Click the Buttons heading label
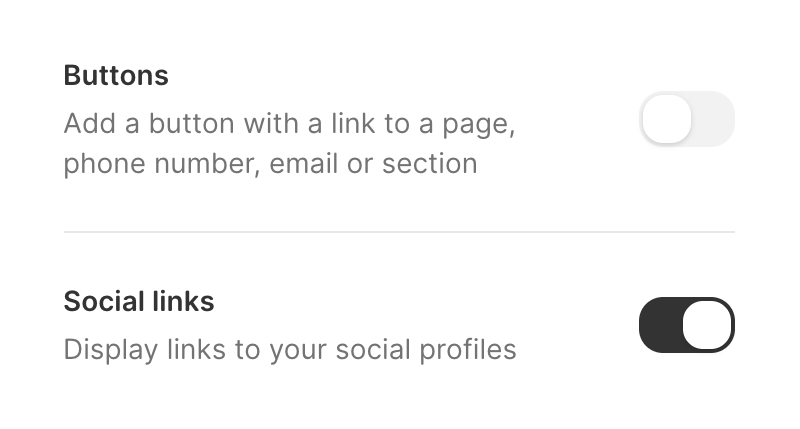 click(116, 75)
